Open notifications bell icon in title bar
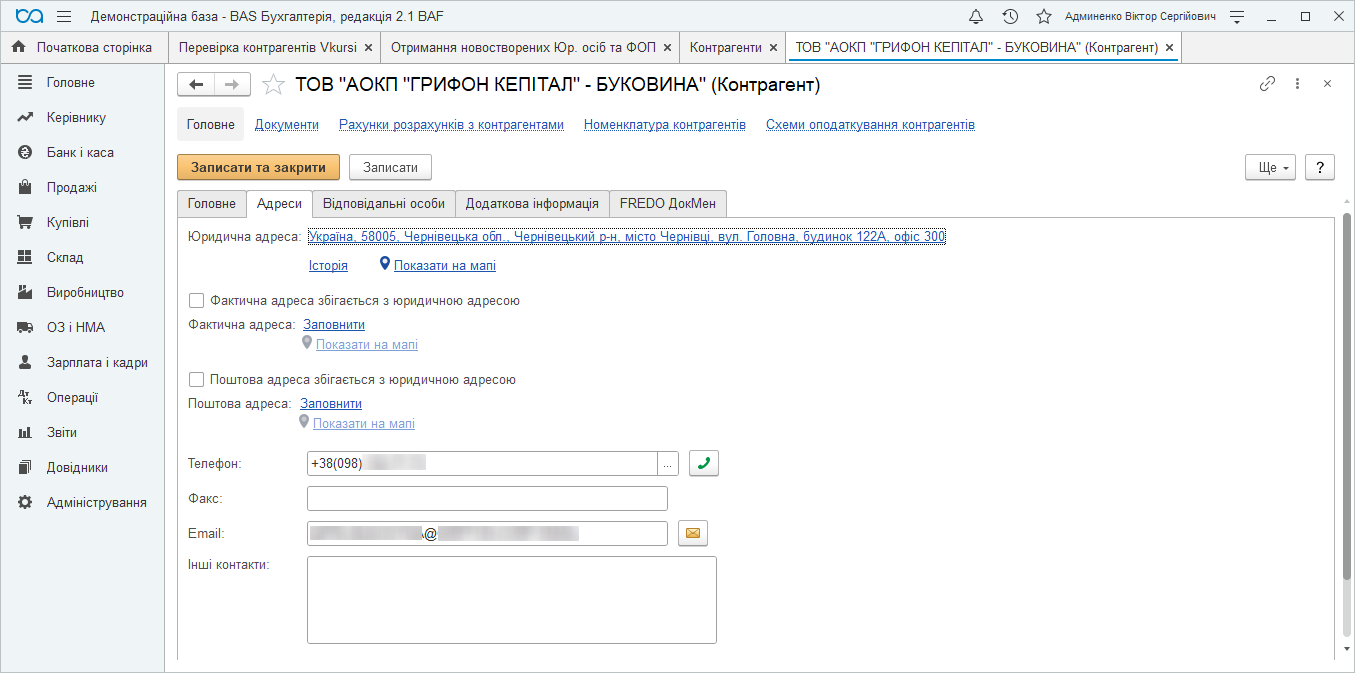 click(x=976, y=17)
